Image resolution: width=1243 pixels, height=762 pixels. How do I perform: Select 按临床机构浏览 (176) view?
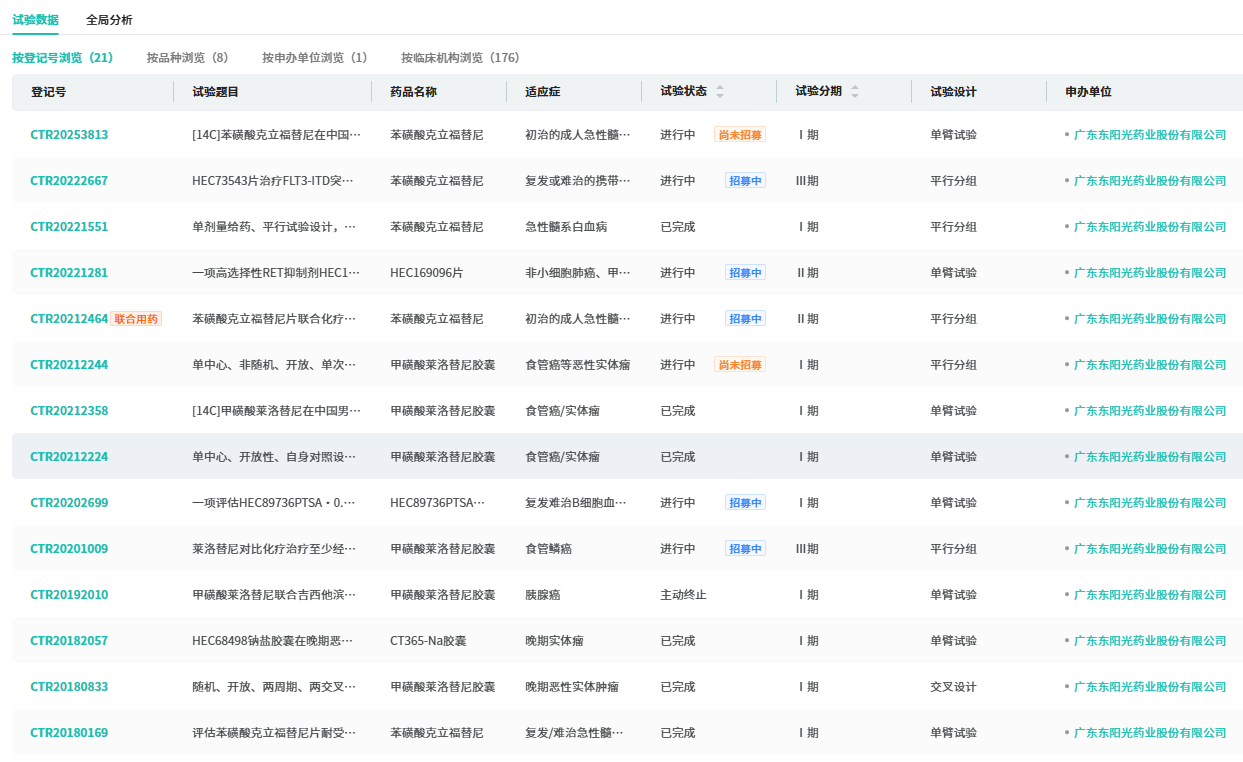click(460, 58)
